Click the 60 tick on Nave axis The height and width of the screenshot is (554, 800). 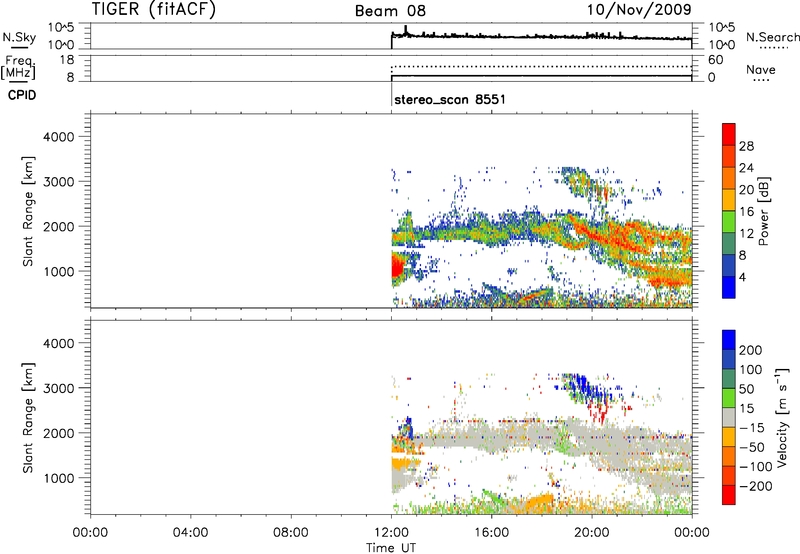715,60
